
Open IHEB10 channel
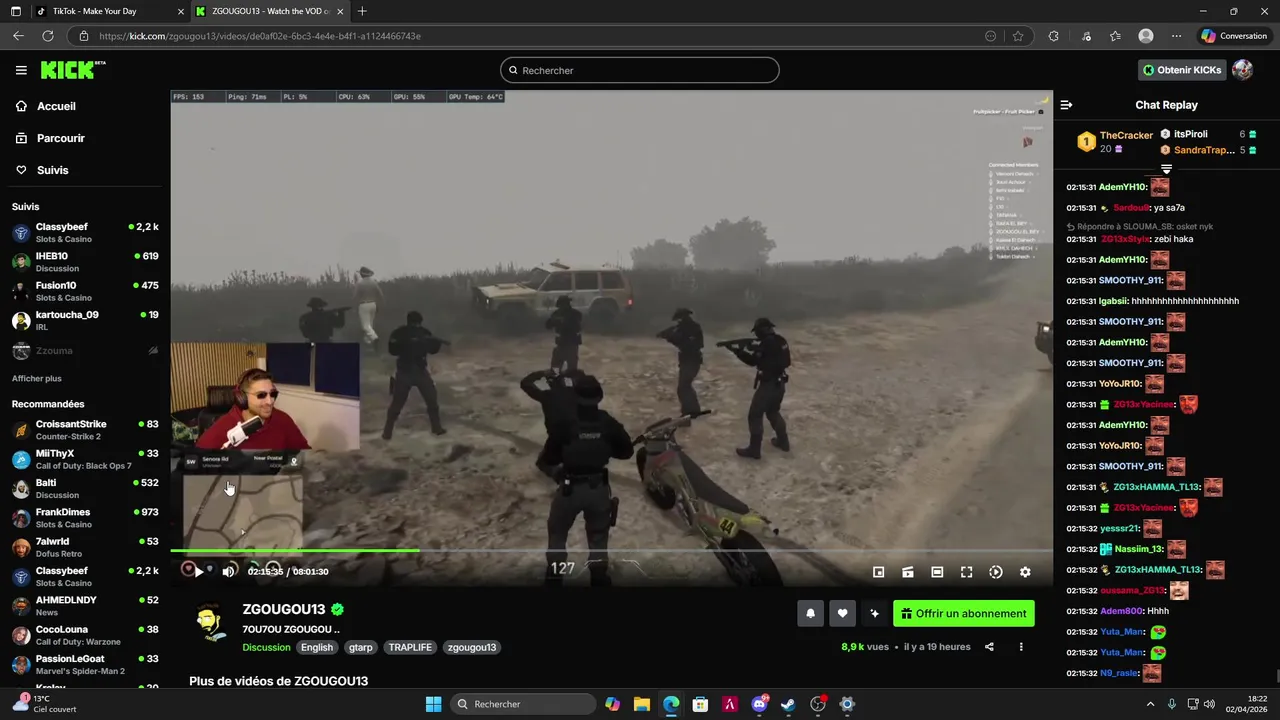[85, 261]
